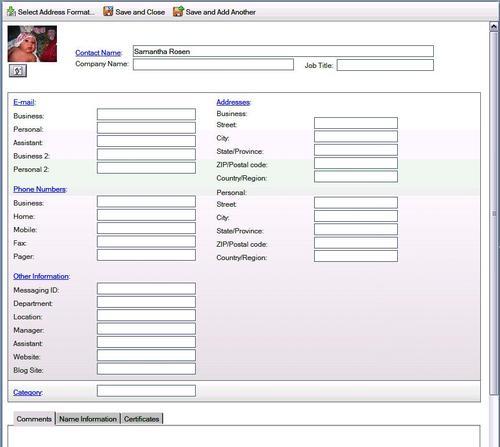Click the contact photo thumbnail

(x=32, y=44)
